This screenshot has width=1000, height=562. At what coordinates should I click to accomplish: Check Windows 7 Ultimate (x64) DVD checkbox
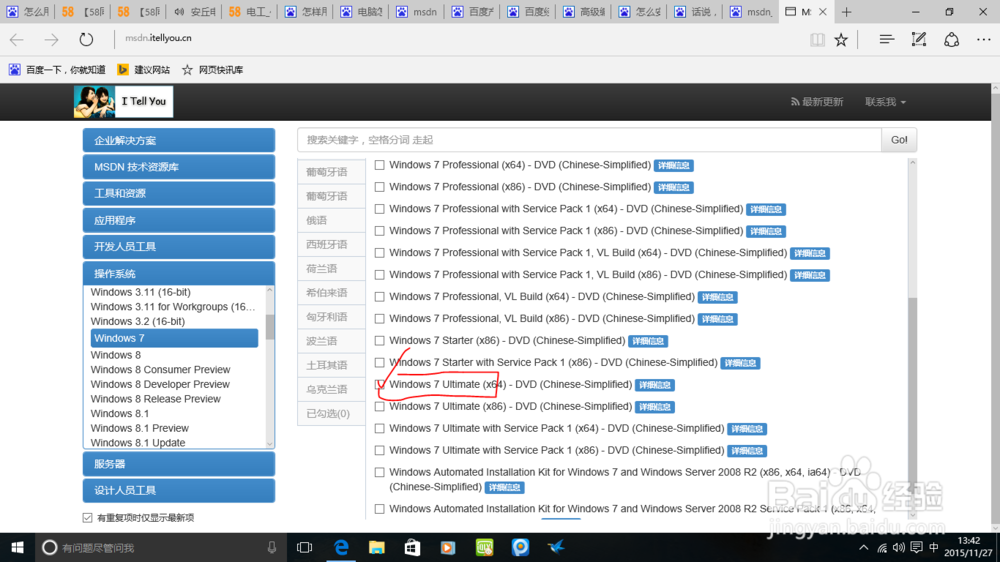(x=379, y=385)
